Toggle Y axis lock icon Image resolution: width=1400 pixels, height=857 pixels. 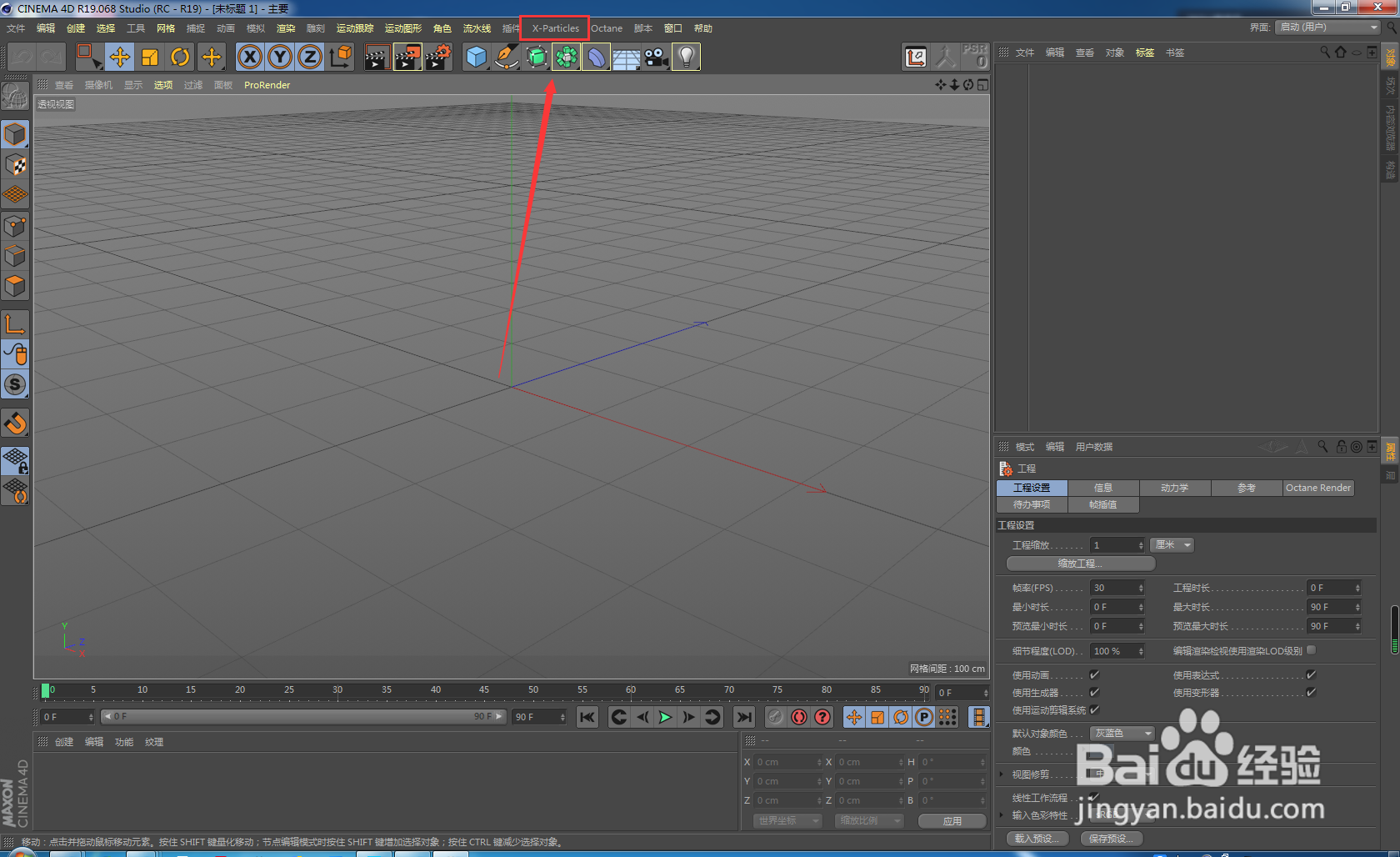tap(280, 57)
